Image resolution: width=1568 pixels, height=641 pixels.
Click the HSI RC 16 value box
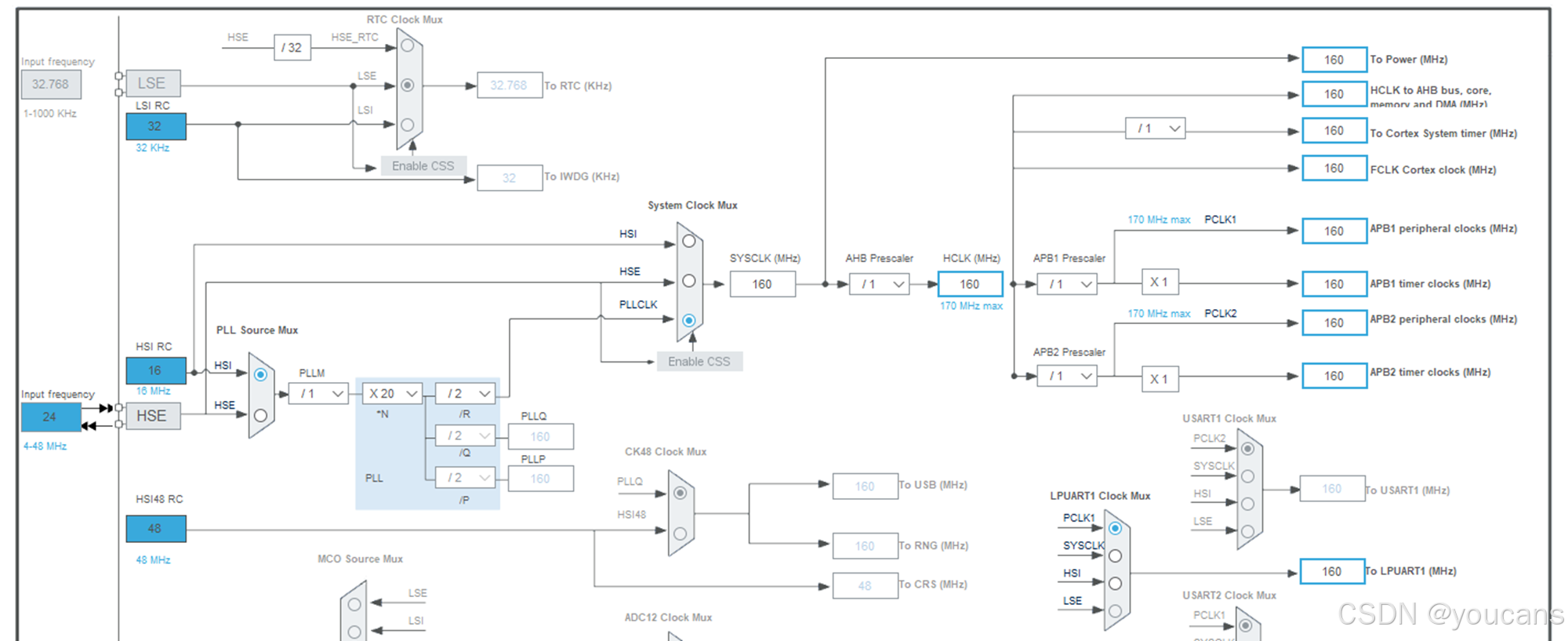(156, 370)
